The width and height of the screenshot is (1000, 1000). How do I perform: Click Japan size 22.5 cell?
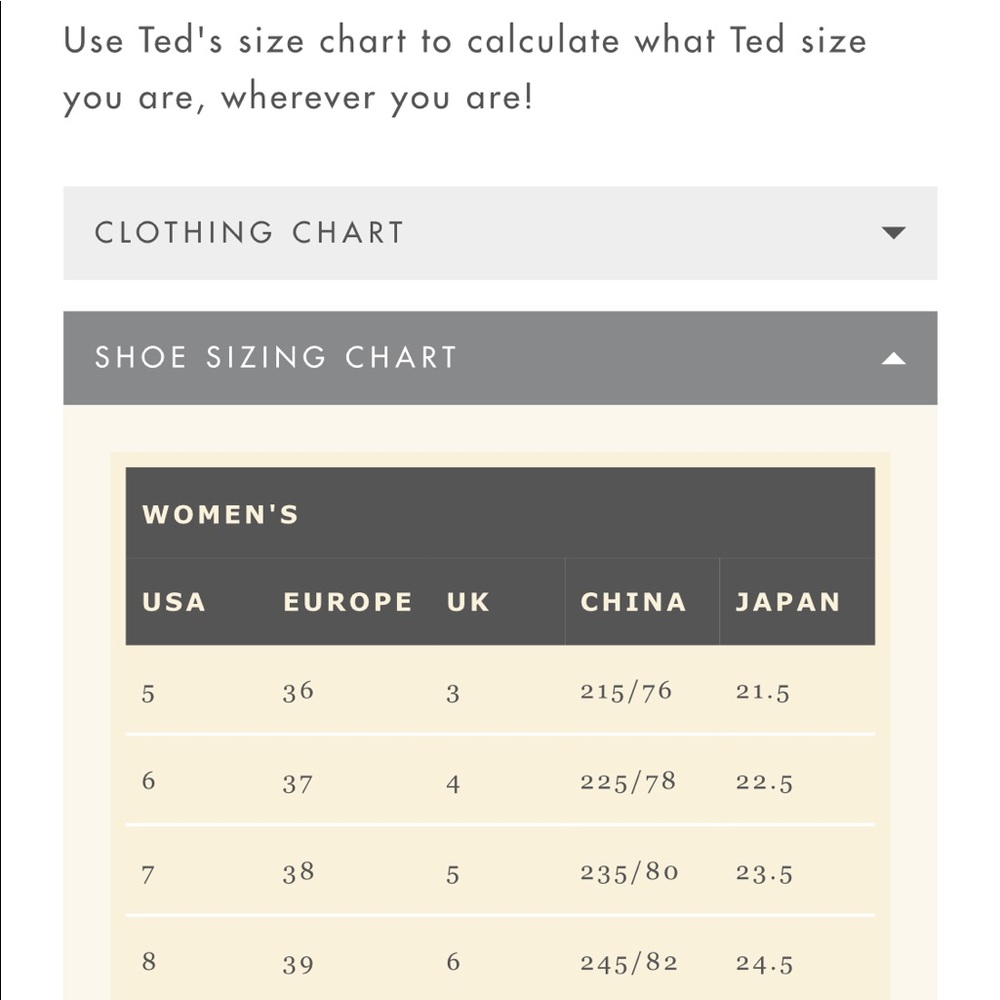pyautogui.click(x=764, y=783)
